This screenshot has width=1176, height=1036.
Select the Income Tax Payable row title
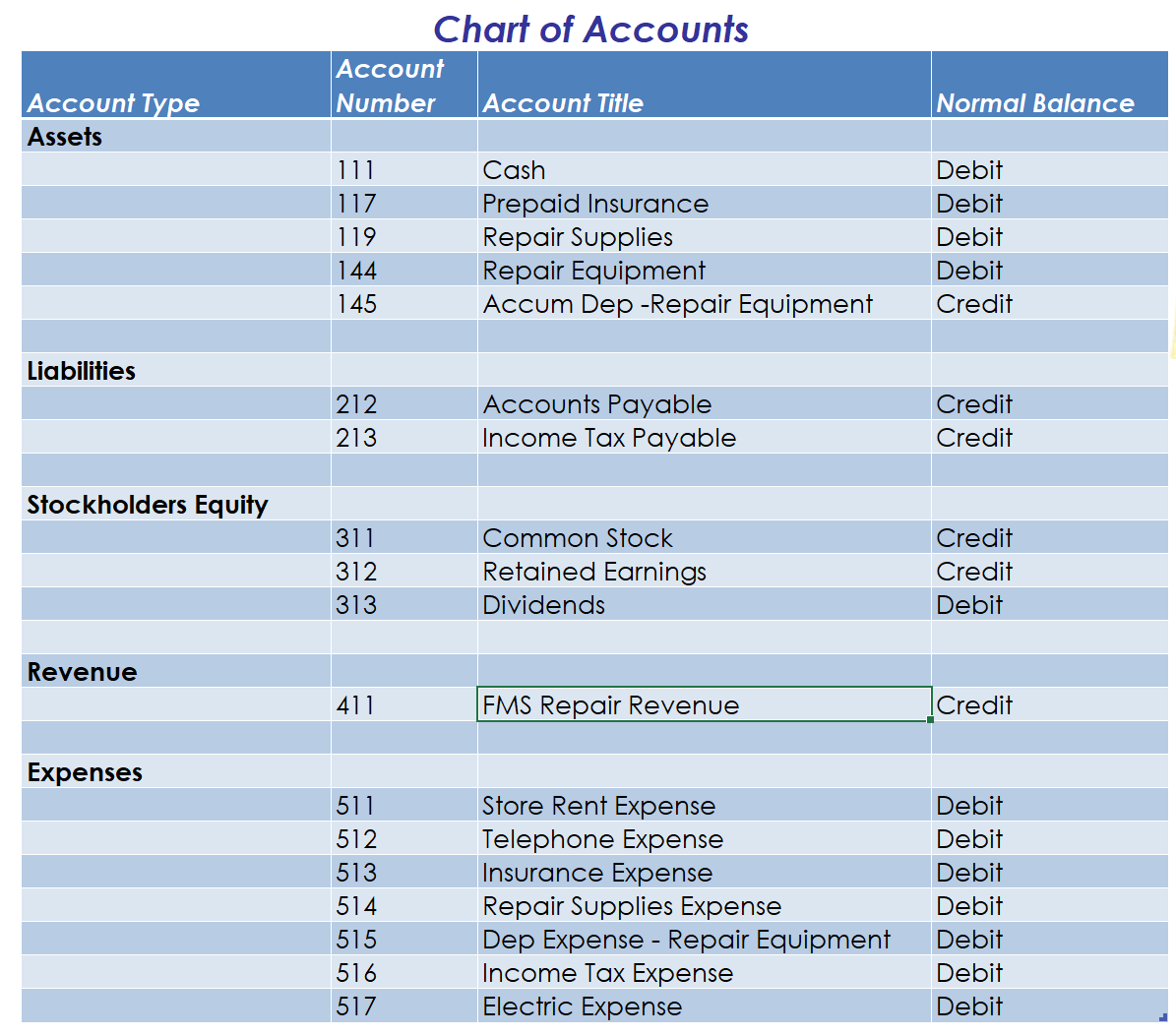pyautogui.click(x=609, y=438)
